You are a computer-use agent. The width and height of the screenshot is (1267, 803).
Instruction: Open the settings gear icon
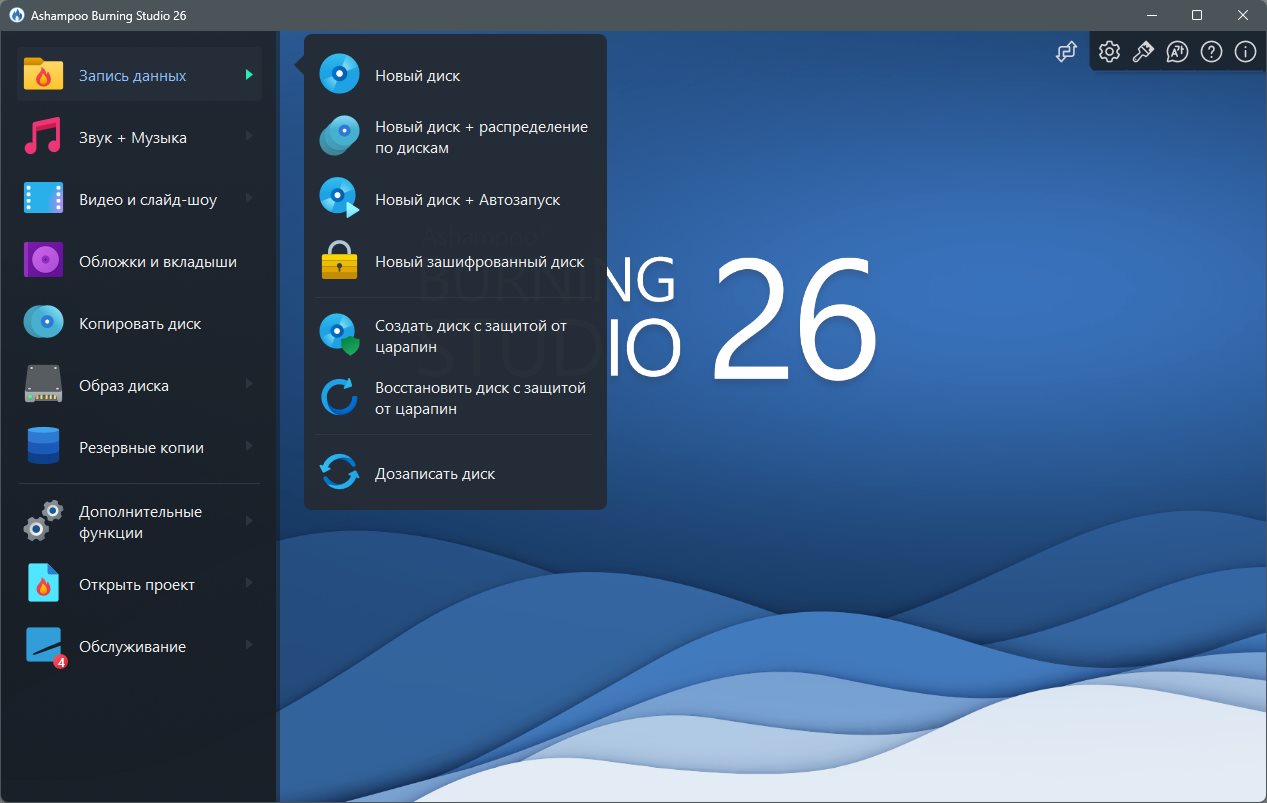pos(1109,52)
